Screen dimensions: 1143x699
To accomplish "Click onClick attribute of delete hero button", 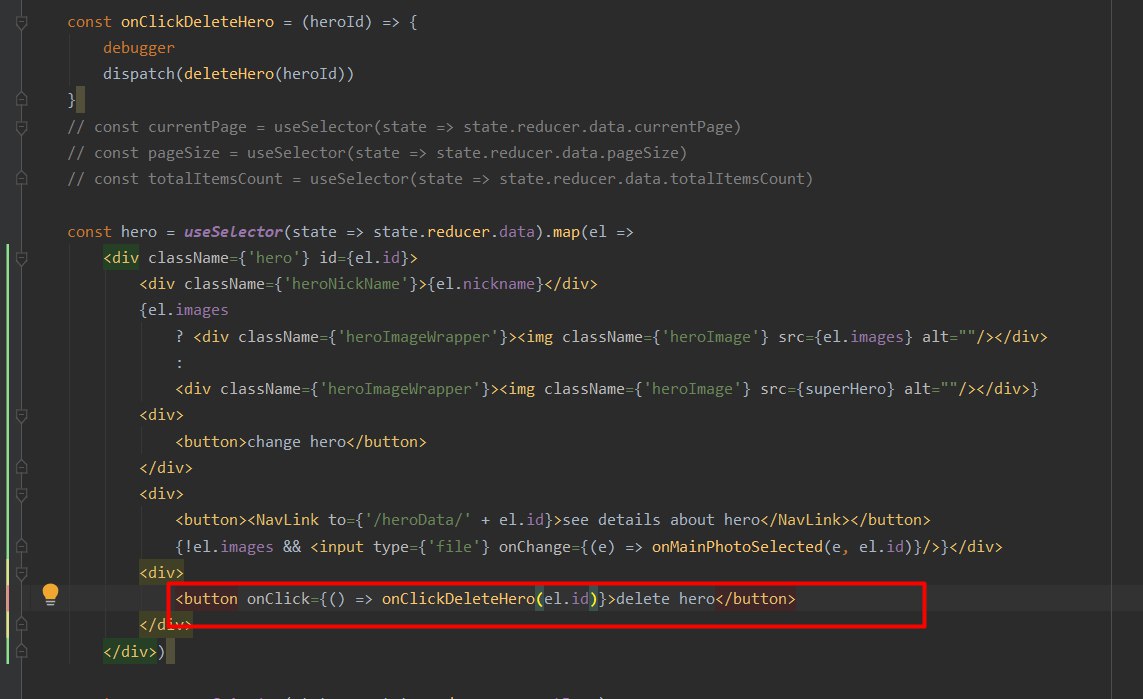I will point(278,599).
